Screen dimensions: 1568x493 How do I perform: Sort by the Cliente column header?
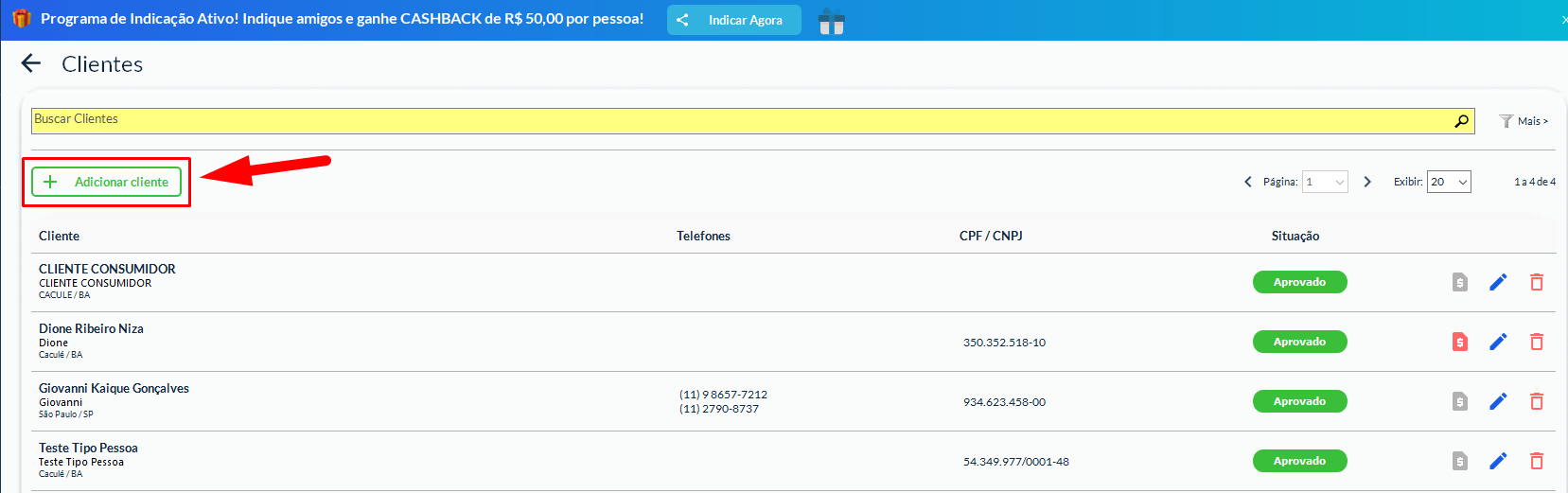point(59,236)
